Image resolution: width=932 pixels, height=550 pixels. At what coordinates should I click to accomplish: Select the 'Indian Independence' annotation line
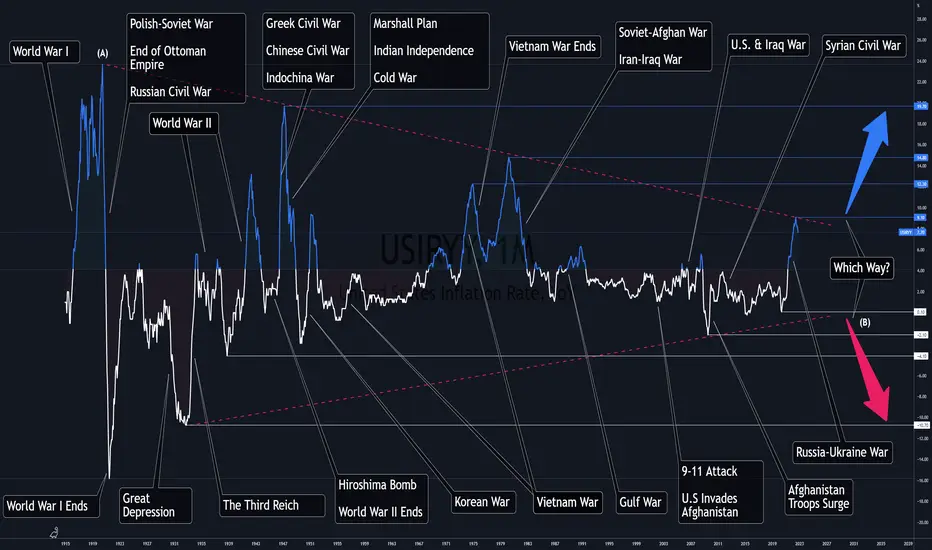(x=424, y=51)
